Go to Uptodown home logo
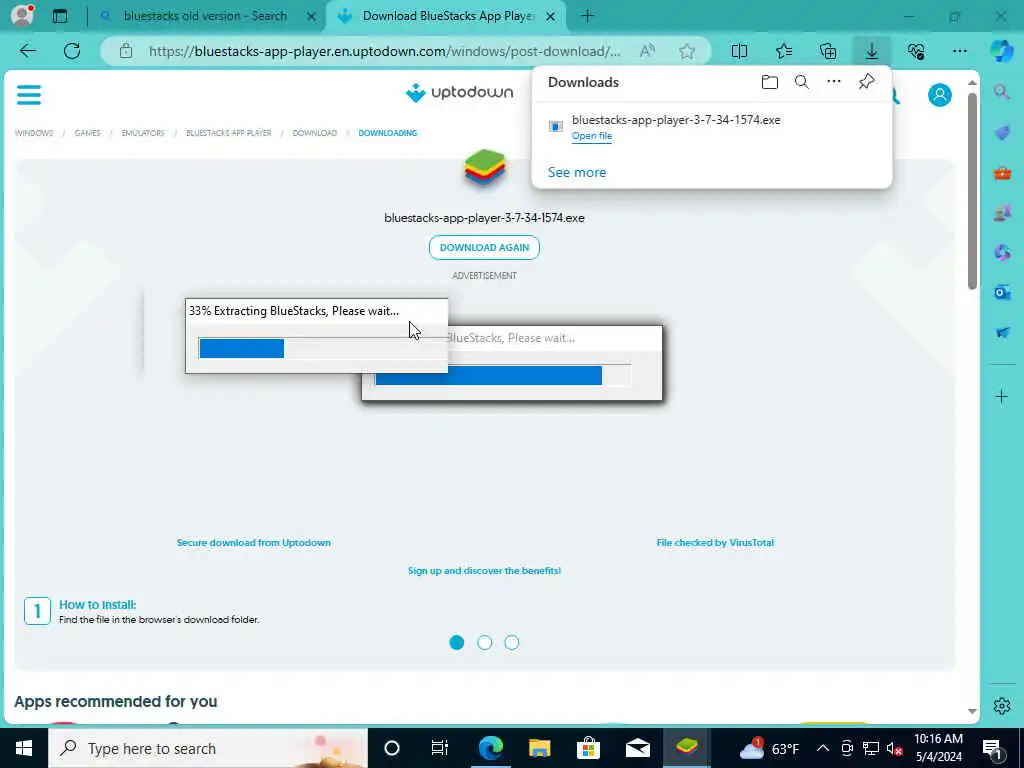1024x768 pixels. [459, 93]
